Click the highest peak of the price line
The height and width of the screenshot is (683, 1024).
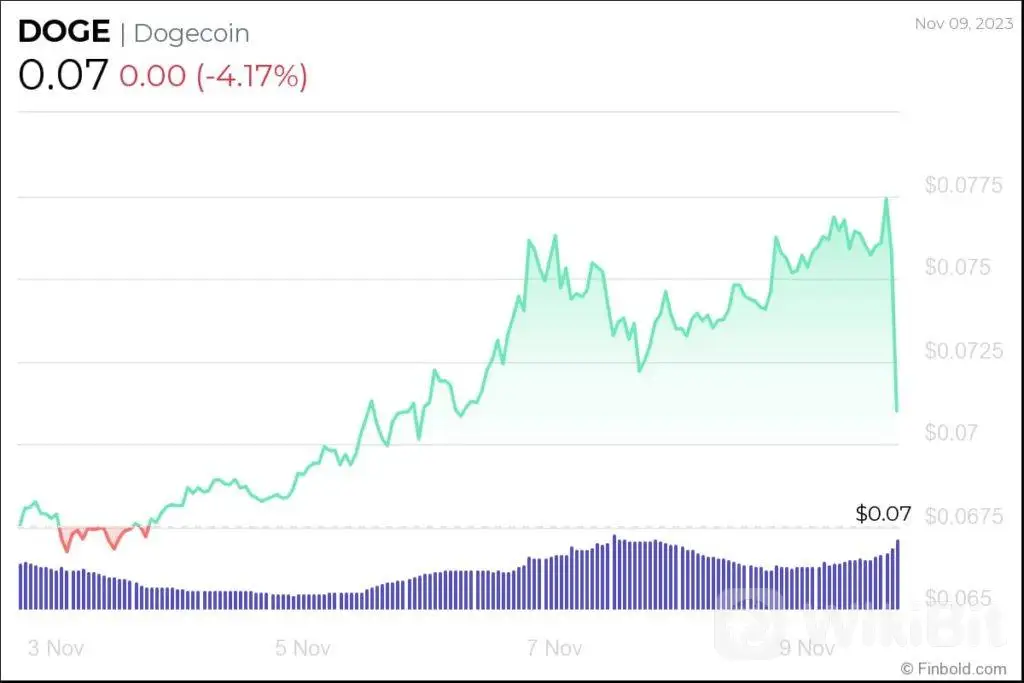[886, 199]
